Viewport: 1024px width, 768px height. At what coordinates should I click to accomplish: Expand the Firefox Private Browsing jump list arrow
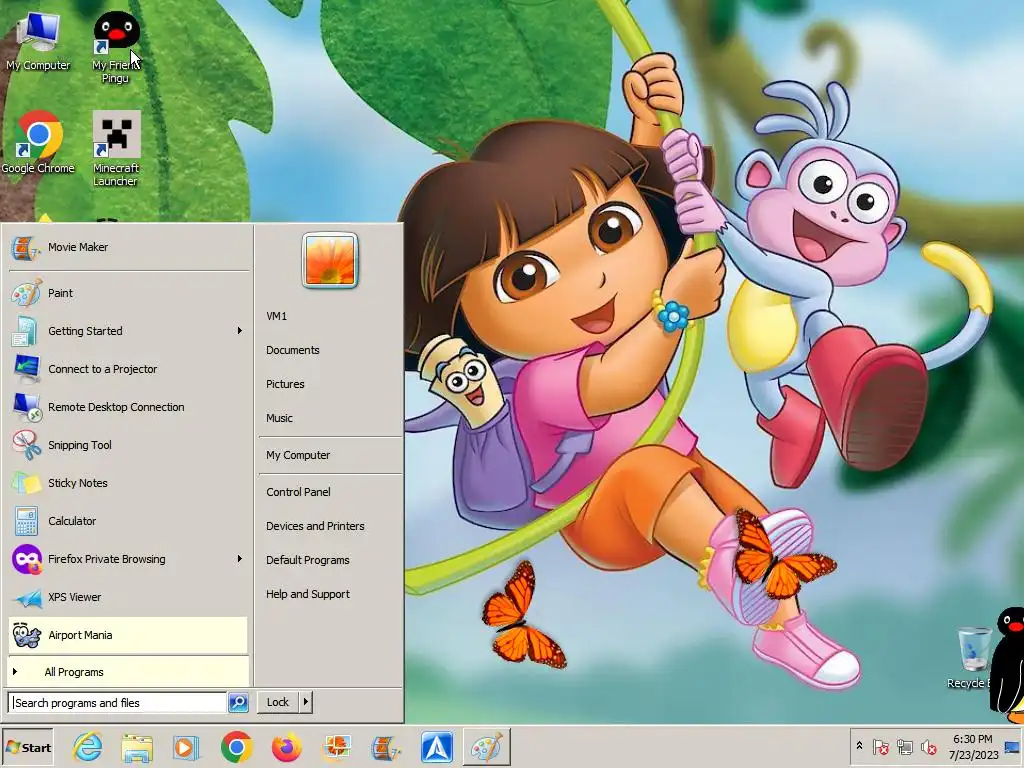[240, 559]
